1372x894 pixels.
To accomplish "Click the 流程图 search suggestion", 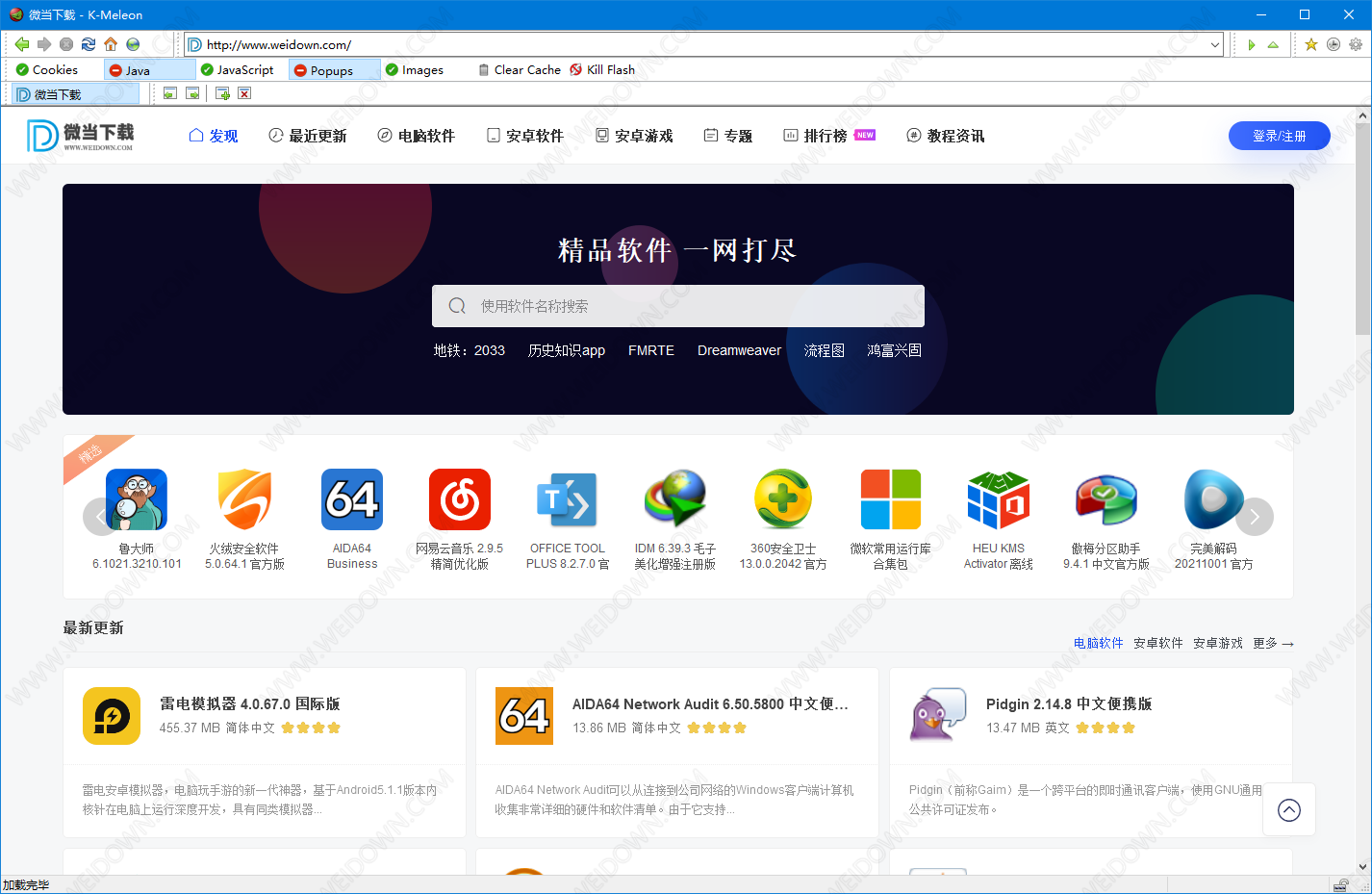I will (825, 350).
